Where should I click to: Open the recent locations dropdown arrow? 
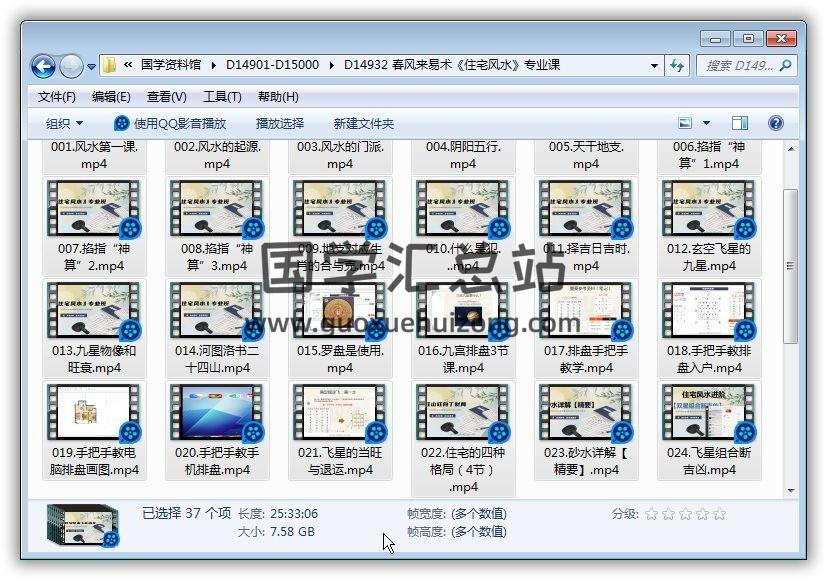point(91,67)
